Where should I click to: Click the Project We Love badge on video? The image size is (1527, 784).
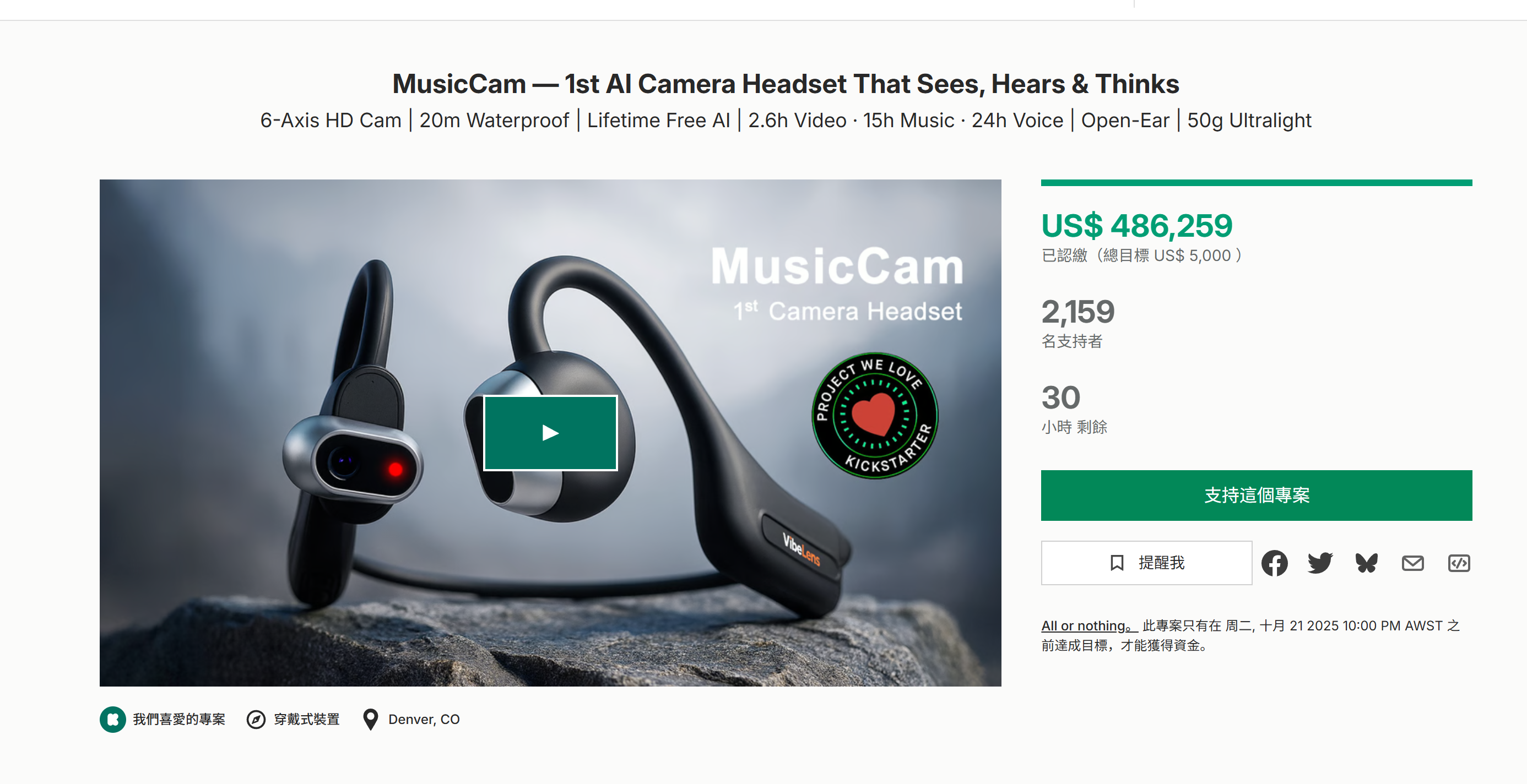coord(874,416)
